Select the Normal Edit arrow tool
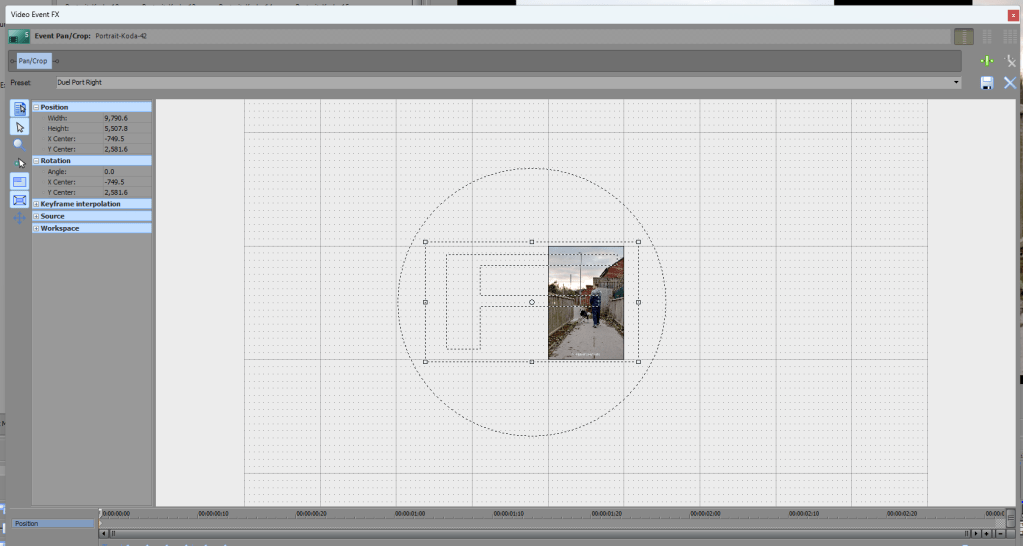1023x546 pixels. coord(19,127)
